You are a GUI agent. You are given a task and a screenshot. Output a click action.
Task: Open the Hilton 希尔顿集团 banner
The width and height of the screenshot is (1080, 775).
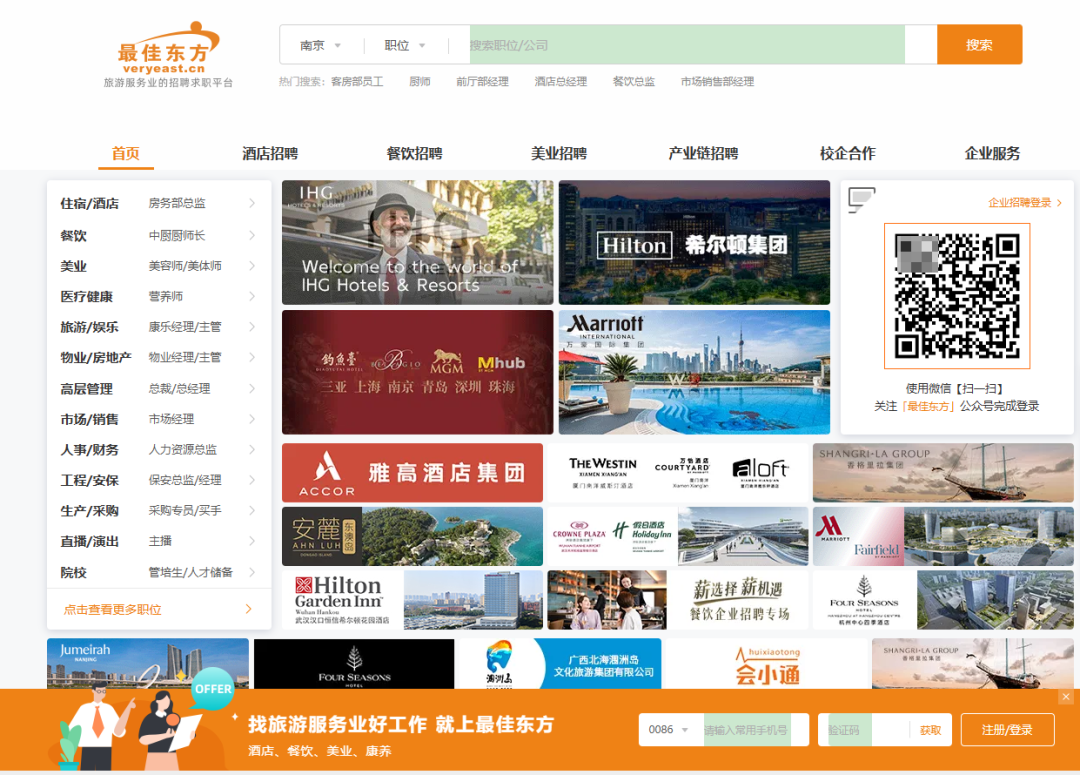694,243
